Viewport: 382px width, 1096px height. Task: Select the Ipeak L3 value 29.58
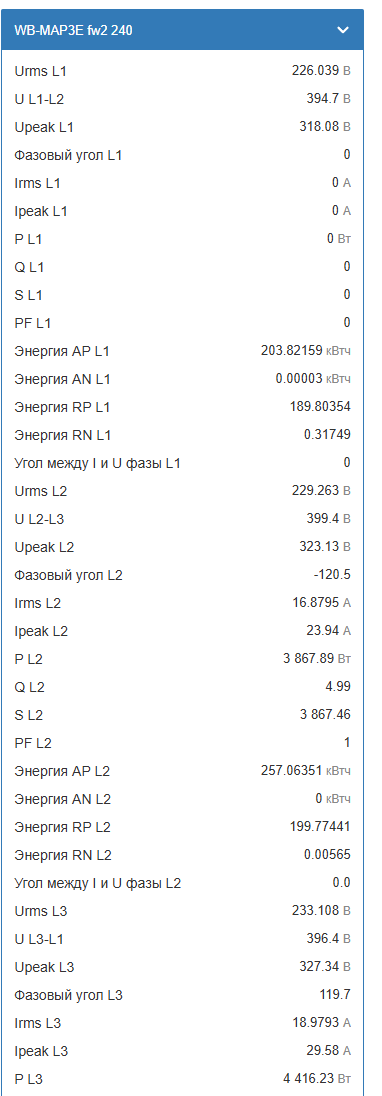pyautogui.click(x=324, y=1051)
